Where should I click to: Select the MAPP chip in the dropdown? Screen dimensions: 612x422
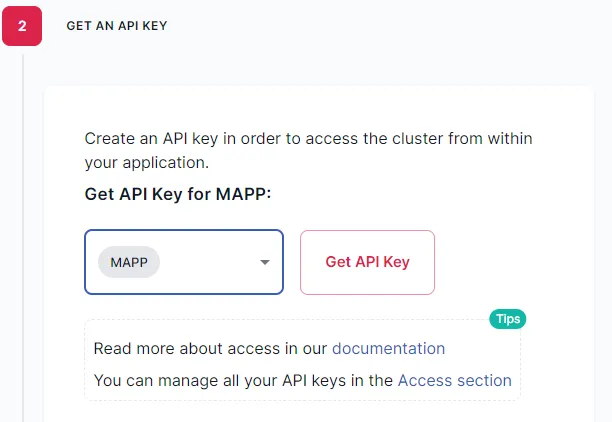(x=129, y=262)
